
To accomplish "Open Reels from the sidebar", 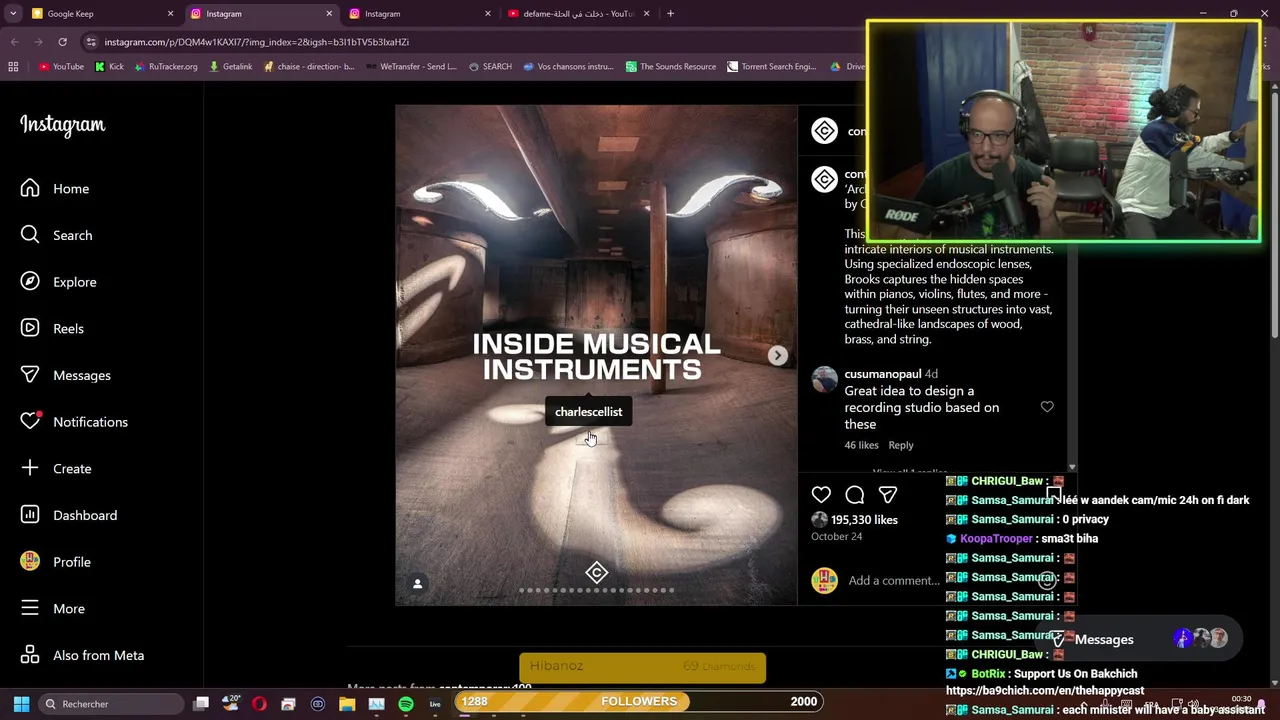I will point(53,329).
